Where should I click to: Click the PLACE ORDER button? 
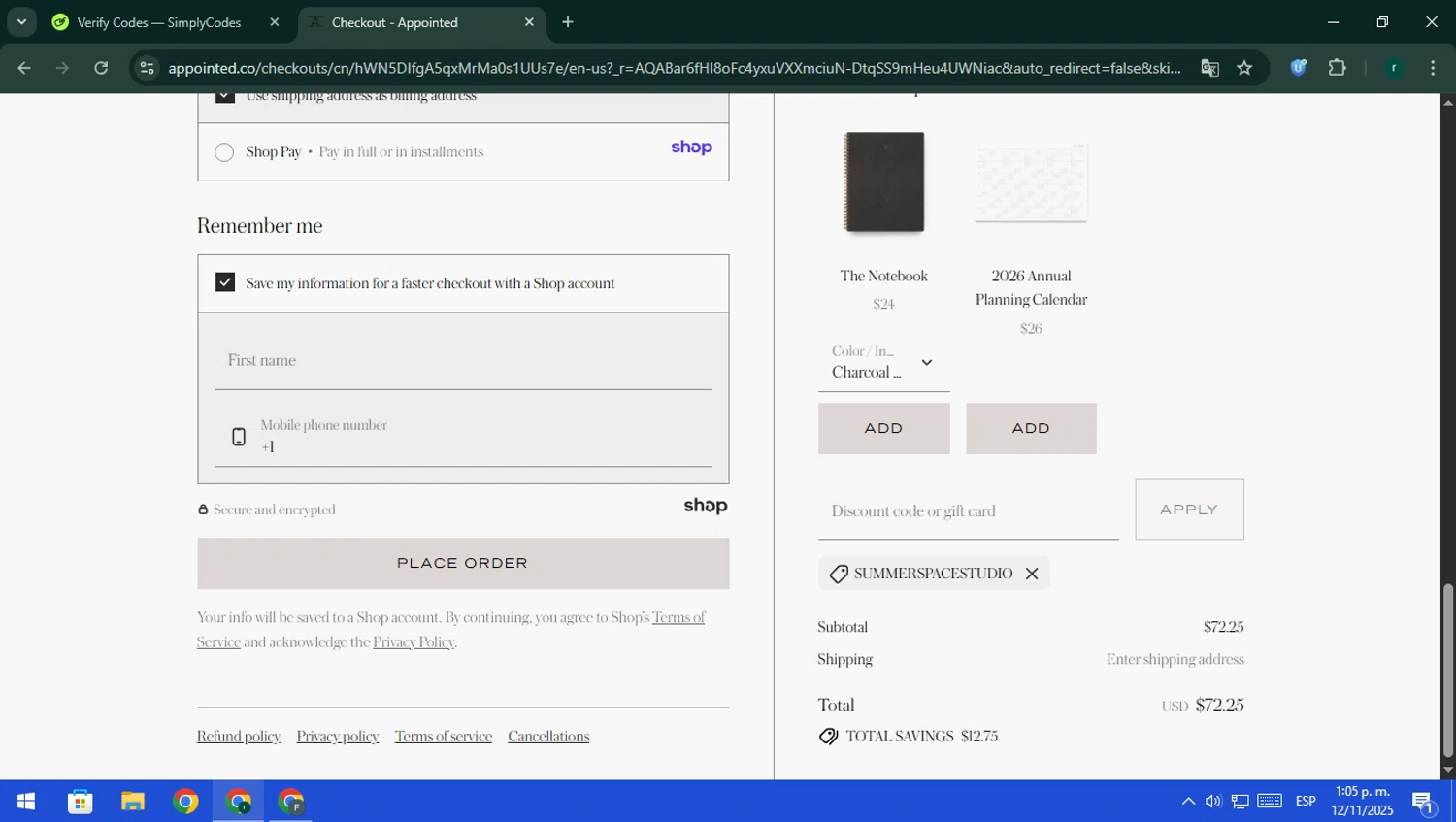[463, 564]
